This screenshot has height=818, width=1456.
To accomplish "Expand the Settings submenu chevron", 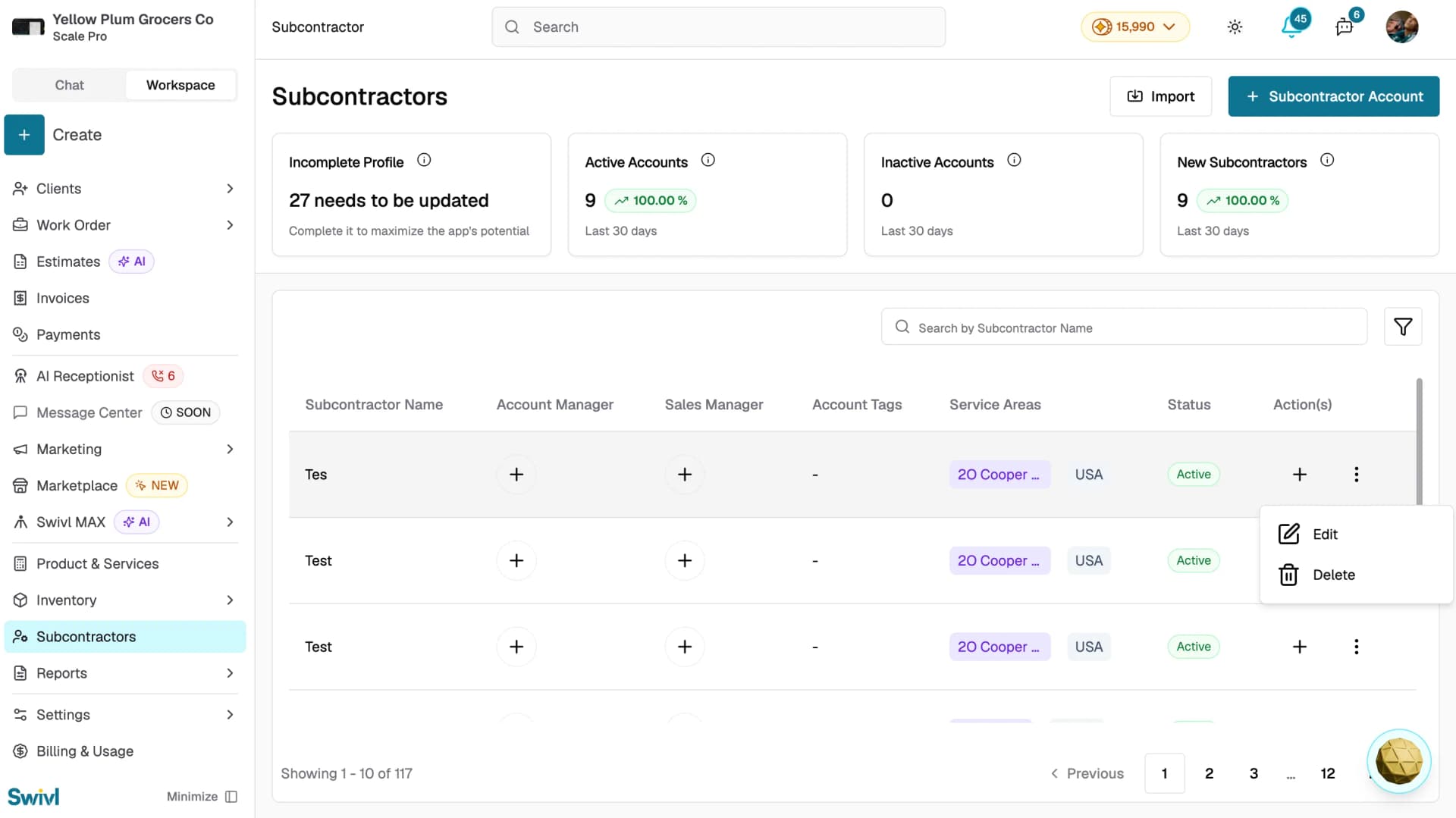I will 230,715.
